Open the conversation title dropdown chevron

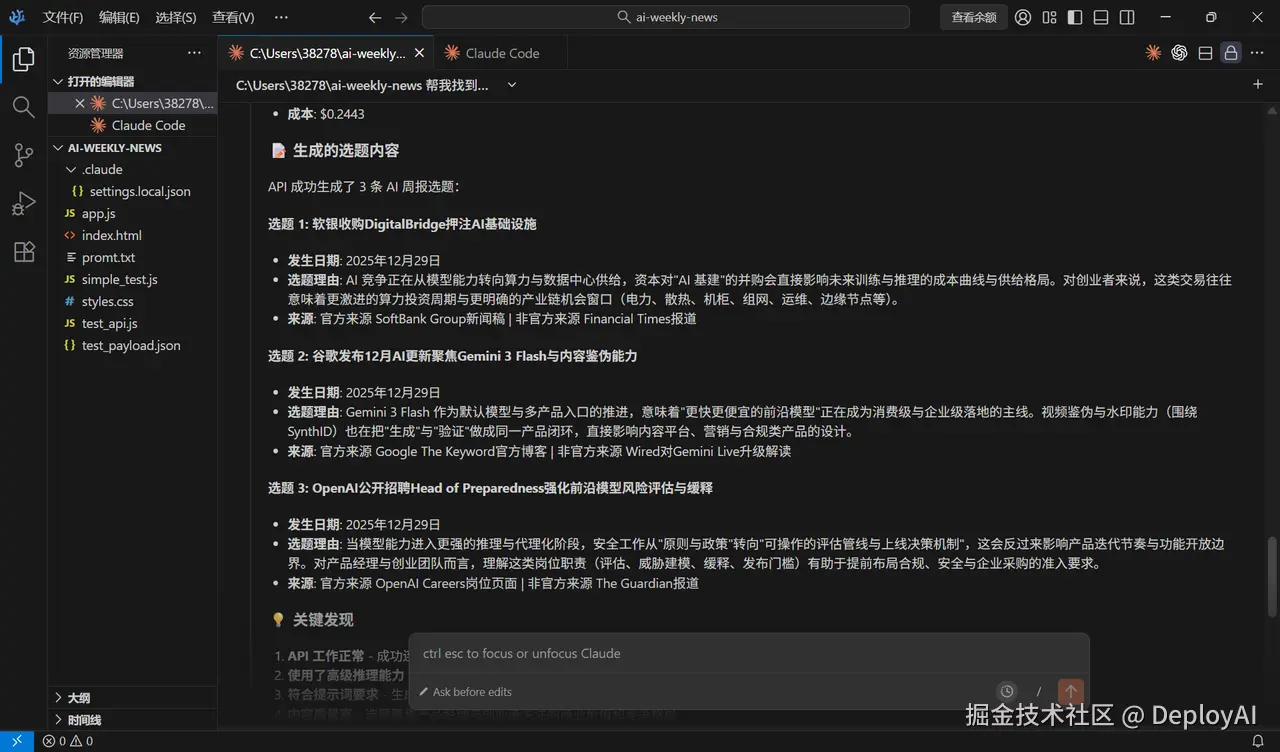click(512, 85)
